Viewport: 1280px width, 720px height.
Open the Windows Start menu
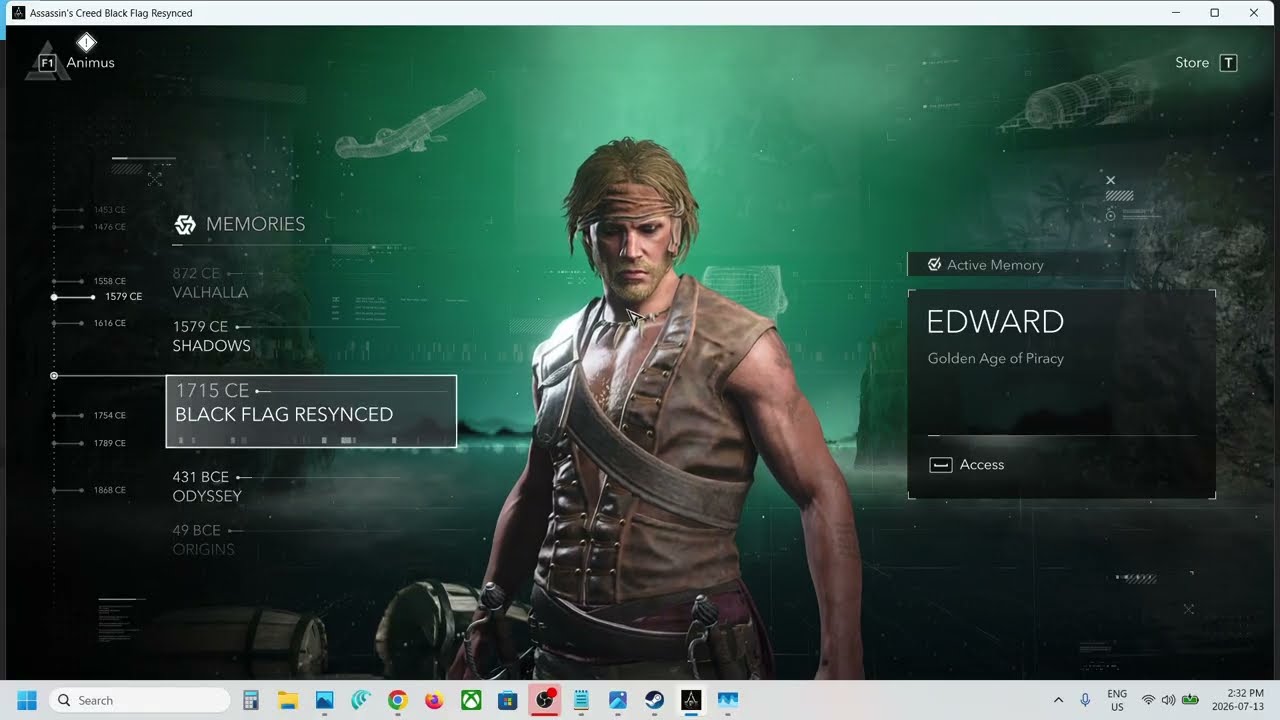[x=26, y=700]
